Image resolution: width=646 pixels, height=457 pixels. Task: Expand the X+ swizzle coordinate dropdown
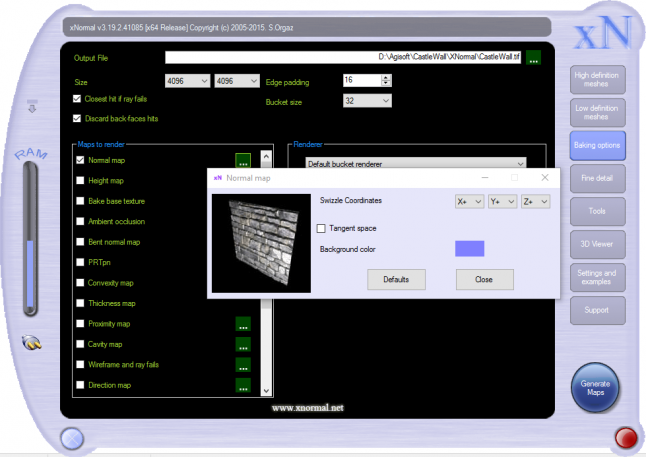pos(469,201)
